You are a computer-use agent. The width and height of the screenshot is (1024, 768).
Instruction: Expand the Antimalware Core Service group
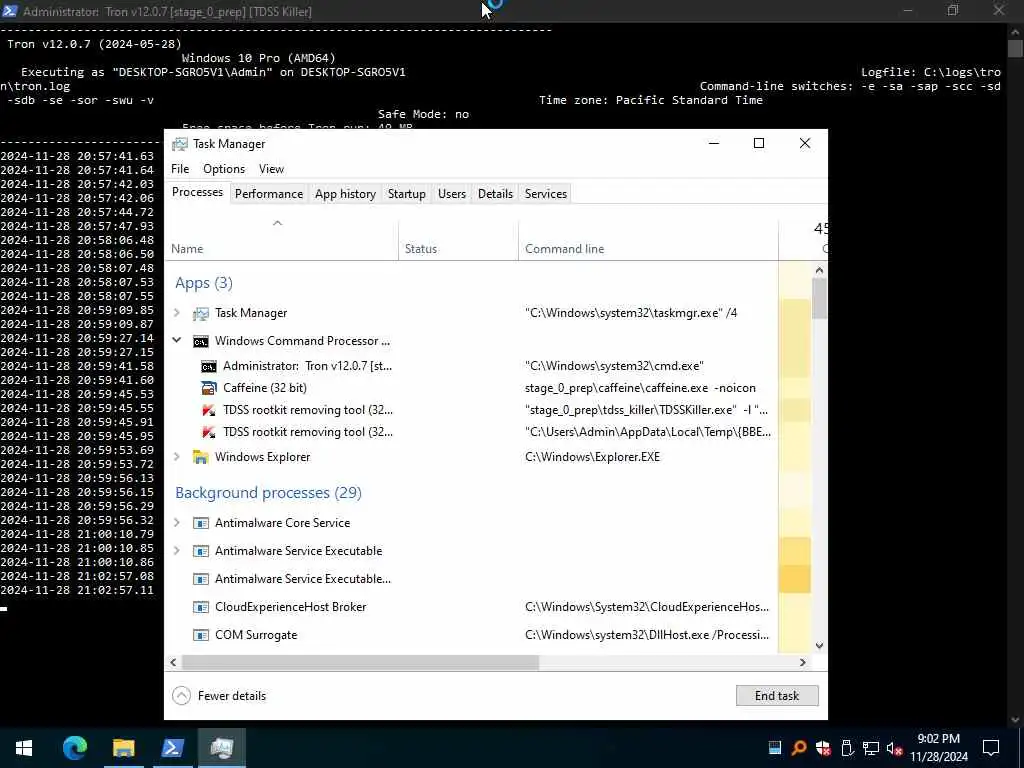click(176, 522)
